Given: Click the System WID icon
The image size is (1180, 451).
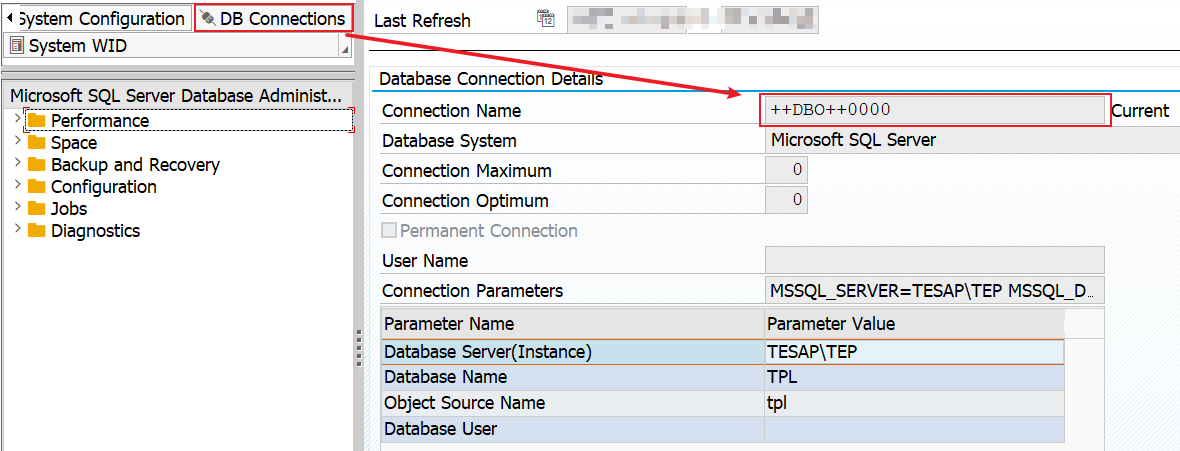Looking at the screenshot, I should point(17,46).
